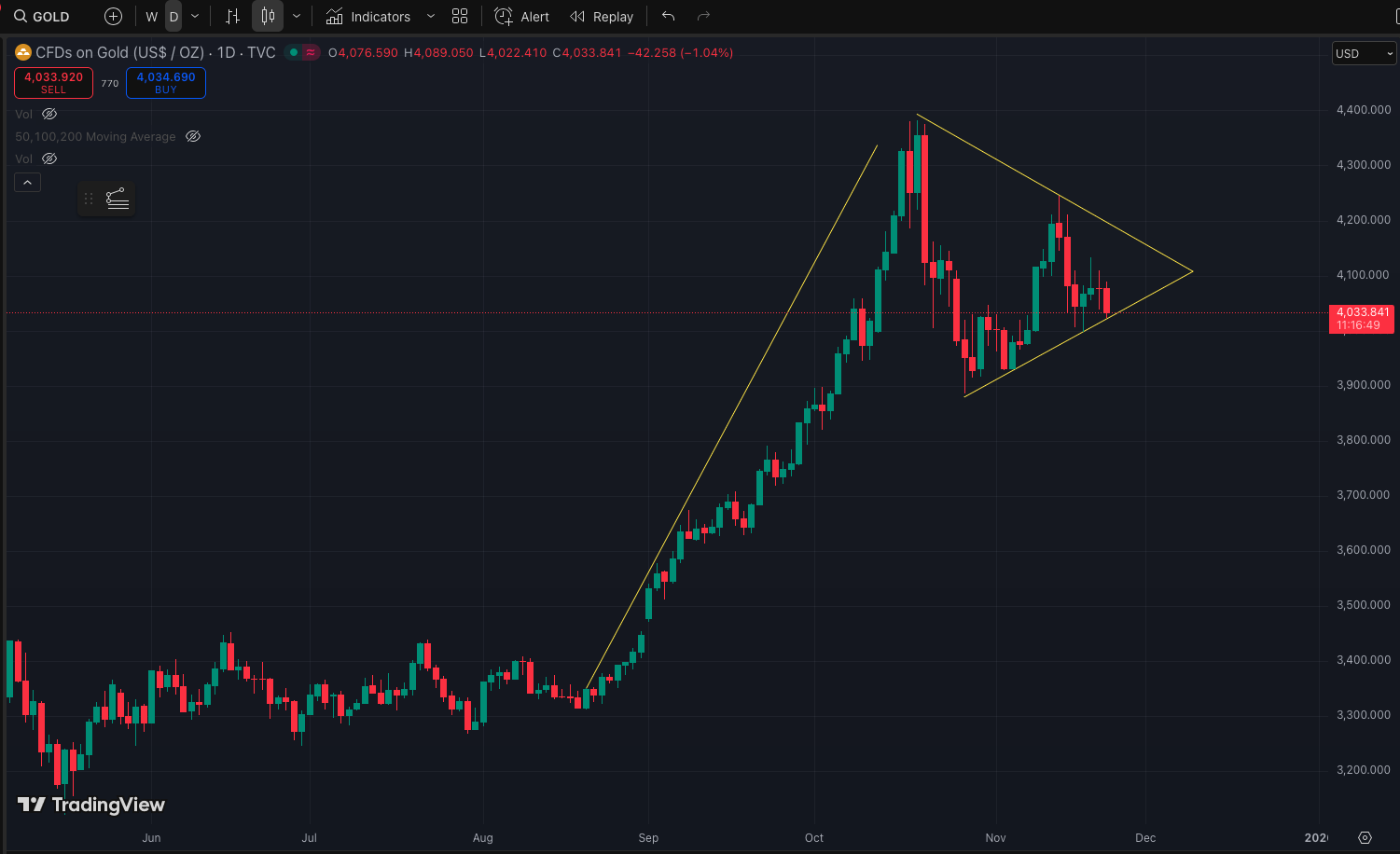Click the 3,200.000 price axis label
Screen dimensions: 1400x854
[1364, 770]
